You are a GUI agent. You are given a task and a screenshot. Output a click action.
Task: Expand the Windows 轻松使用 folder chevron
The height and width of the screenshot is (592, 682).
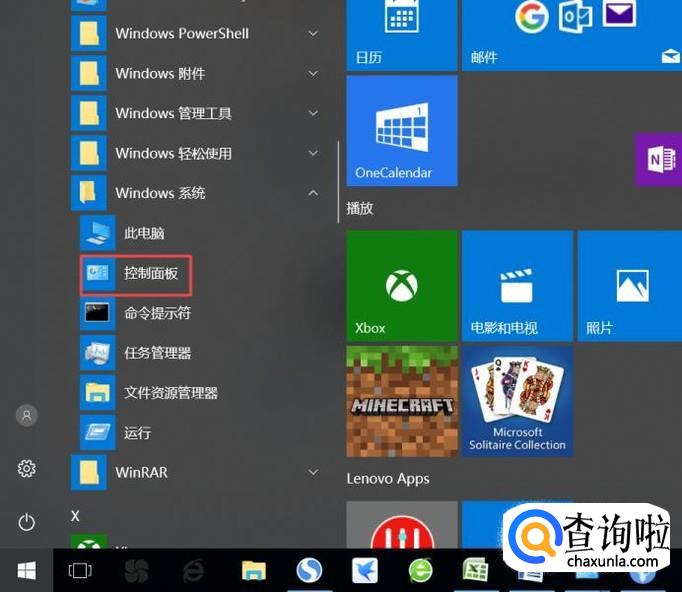[x=313, y=153]
